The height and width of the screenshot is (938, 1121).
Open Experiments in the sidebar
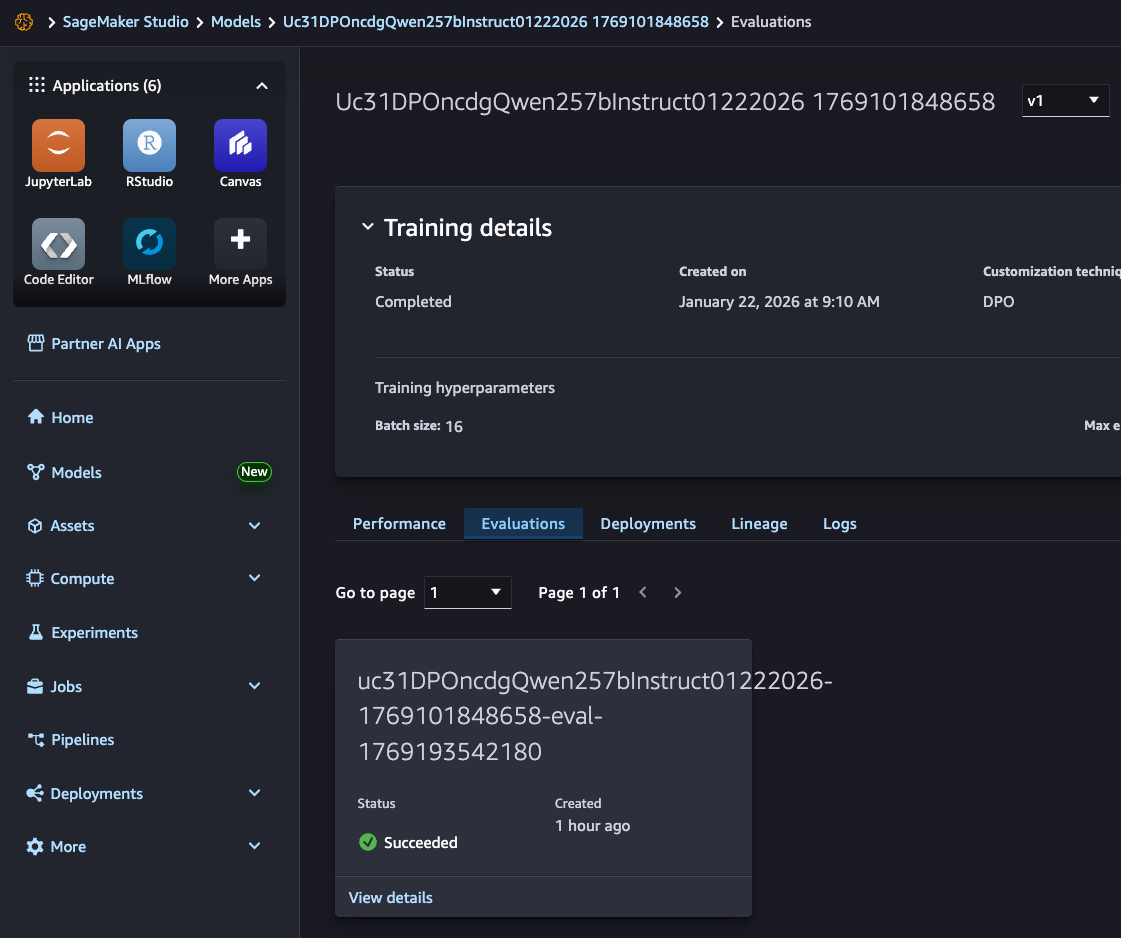tap(94, 633)
